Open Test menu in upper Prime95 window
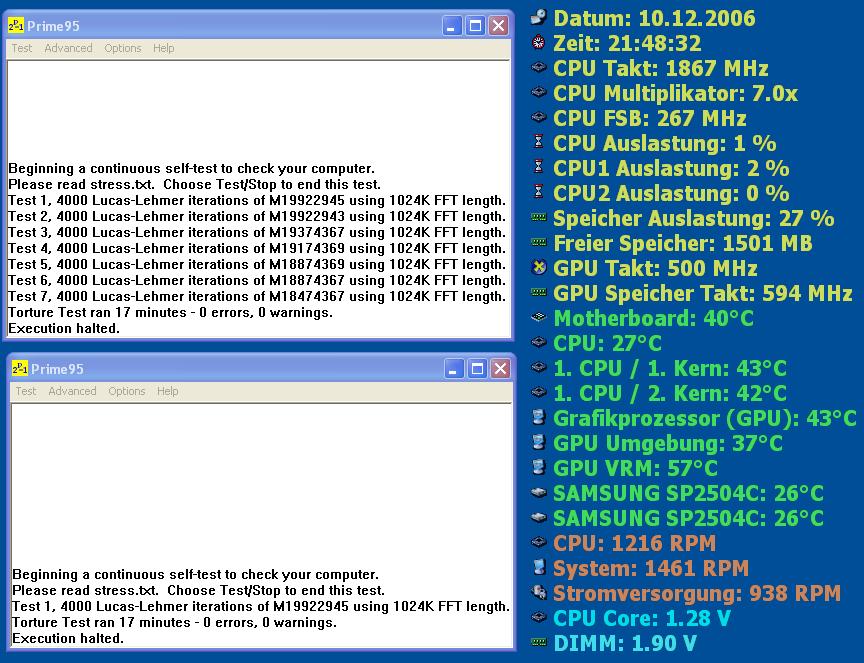The image size is (864, 663). pyautogui.click(x=22, y=48)
